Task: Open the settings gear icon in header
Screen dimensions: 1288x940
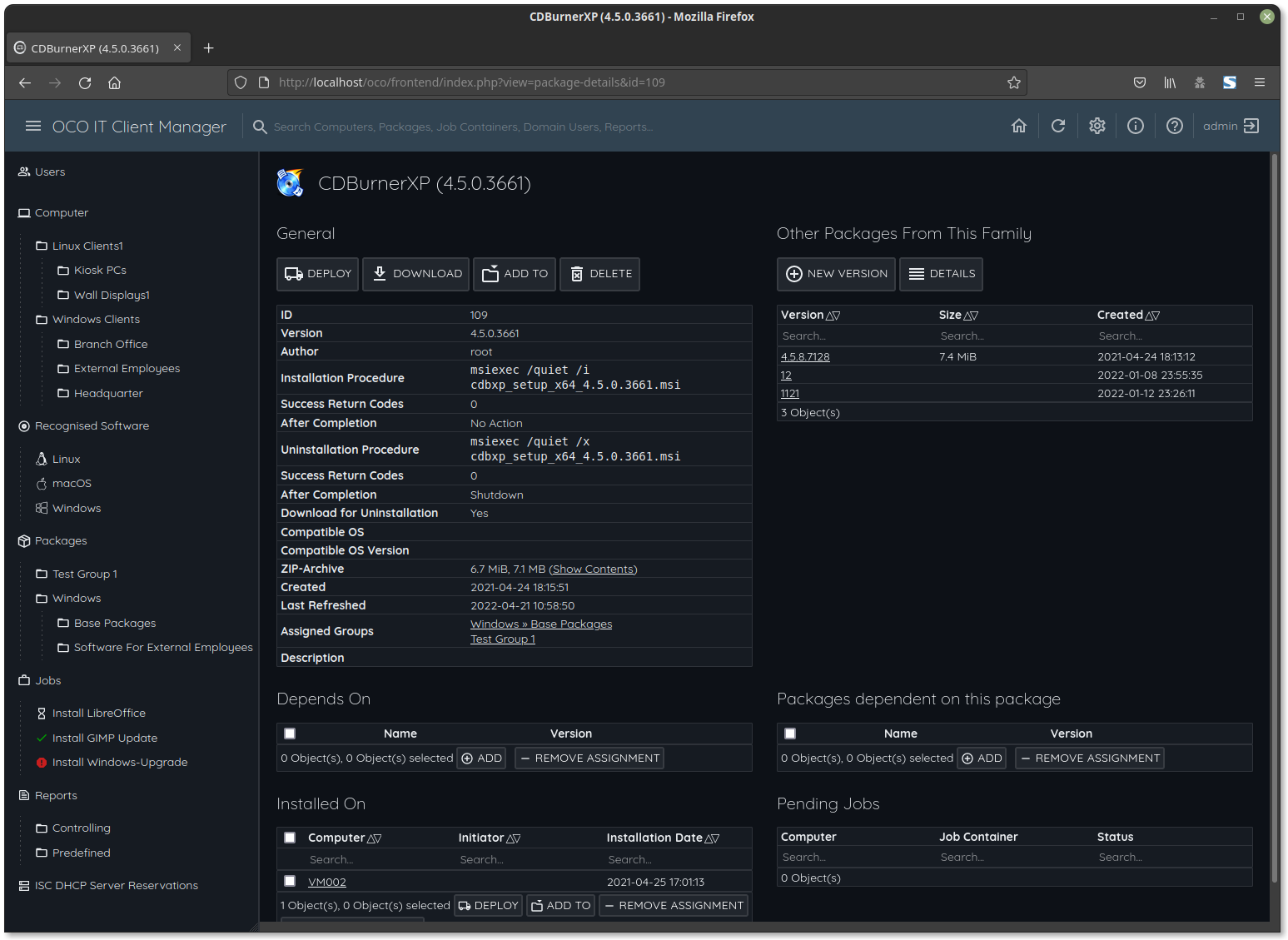Action: (1097, 126)
